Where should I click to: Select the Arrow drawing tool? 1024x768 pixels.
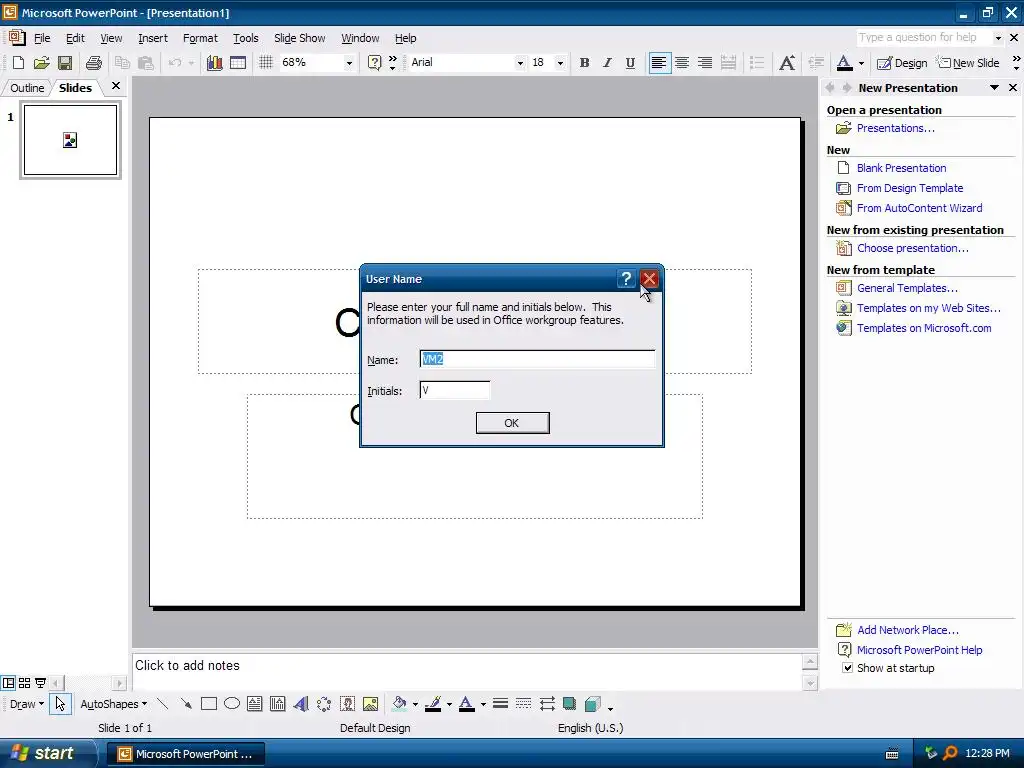186,703
